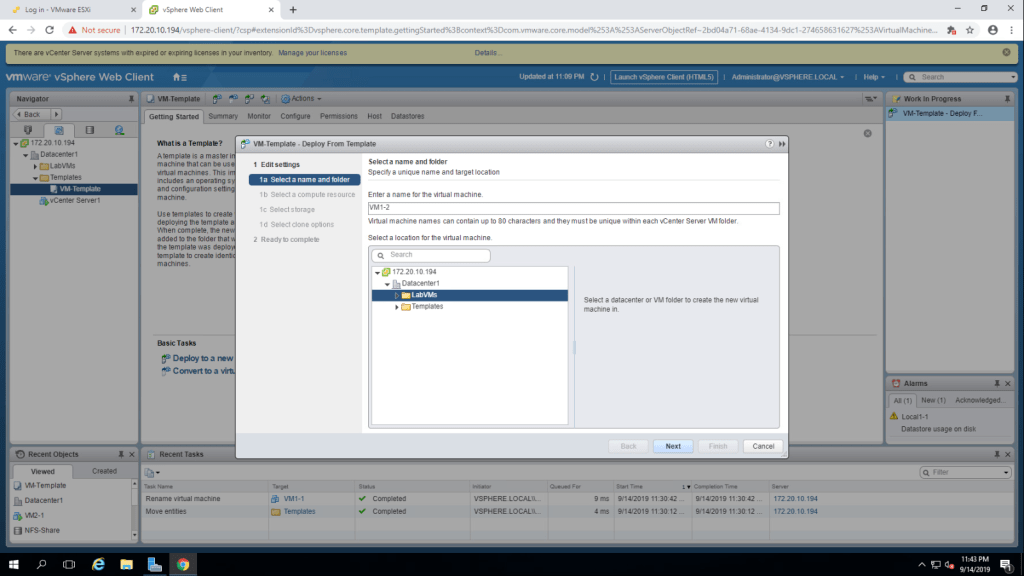1024x576 pixels.
Task: Switch to the Created tab in Recent Objects
Action: 104,471
